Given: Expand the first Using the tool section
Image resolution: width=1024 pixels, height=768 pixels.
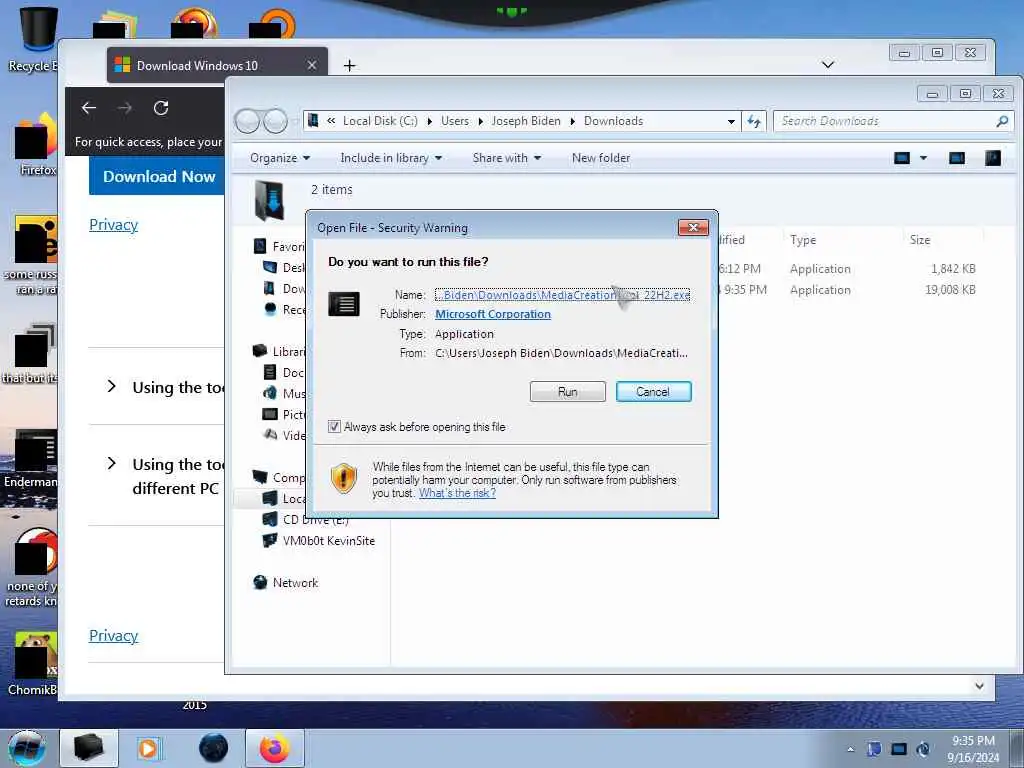Looking at the screenshot, I should pyautogui.click(x=112, y=387).
